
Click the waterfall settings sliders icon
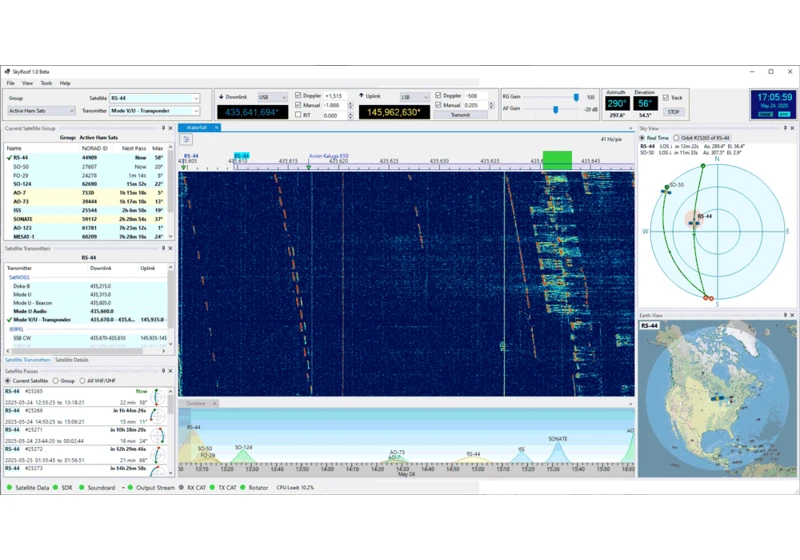point(186,139)
